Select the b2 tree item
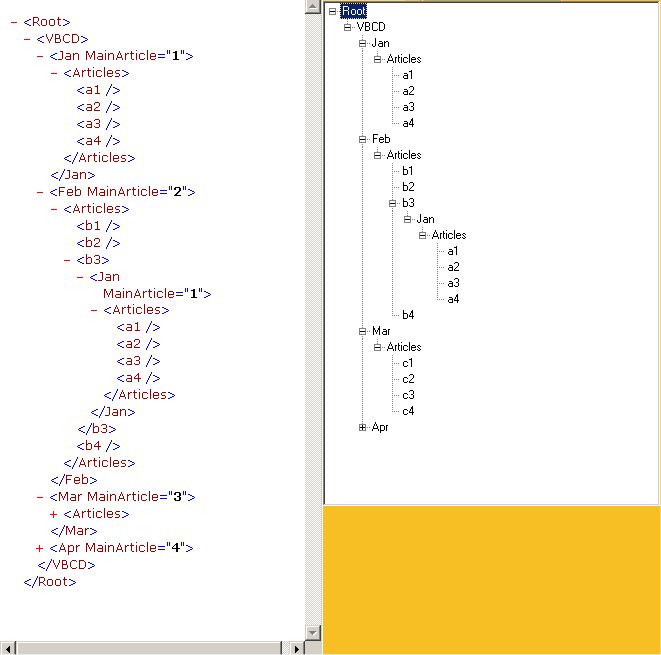This screenshot has height=655, width=661. [408, 187]
